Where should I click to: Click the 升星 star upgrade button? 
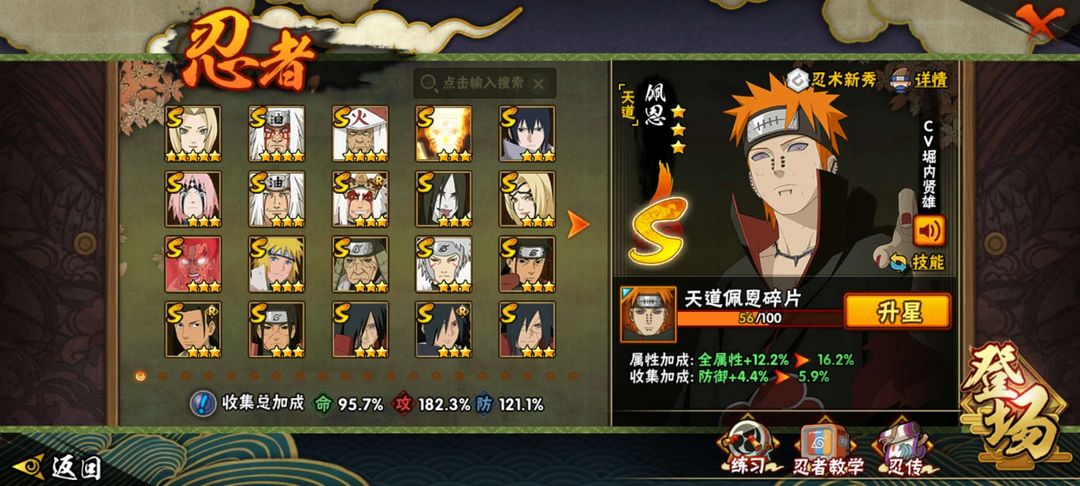897,311
